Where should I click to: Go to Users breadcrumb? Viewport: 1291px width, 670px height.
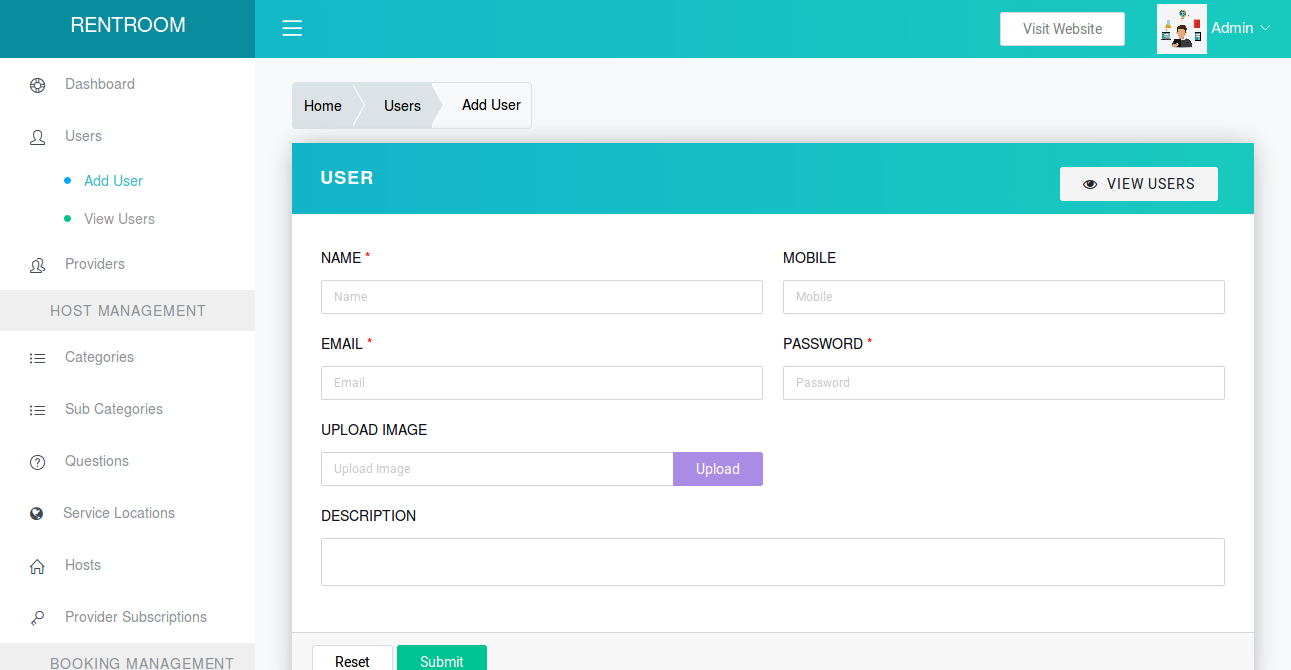402,106
